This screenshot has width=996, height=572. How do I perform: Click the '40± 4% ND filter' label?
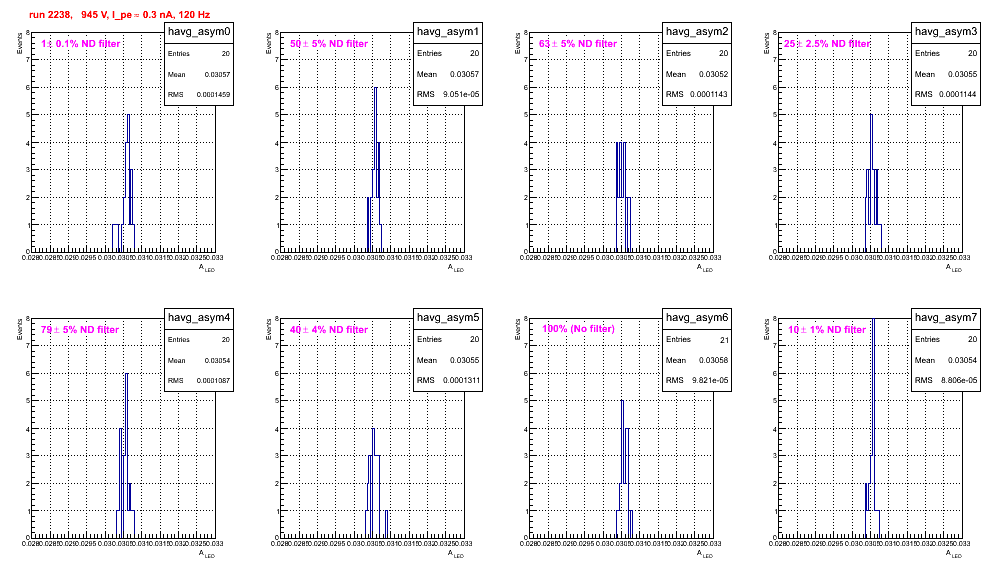329,330
